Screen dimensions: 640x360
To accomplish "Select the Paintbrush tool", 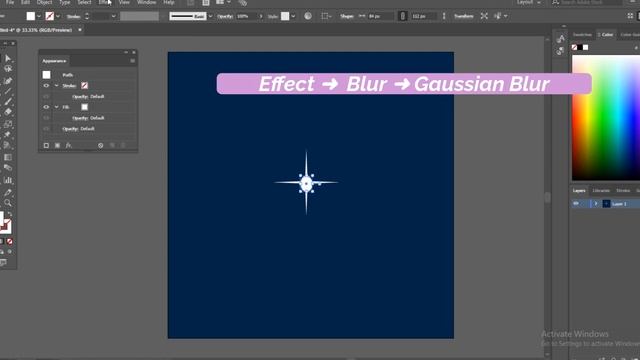I will 8,101.
